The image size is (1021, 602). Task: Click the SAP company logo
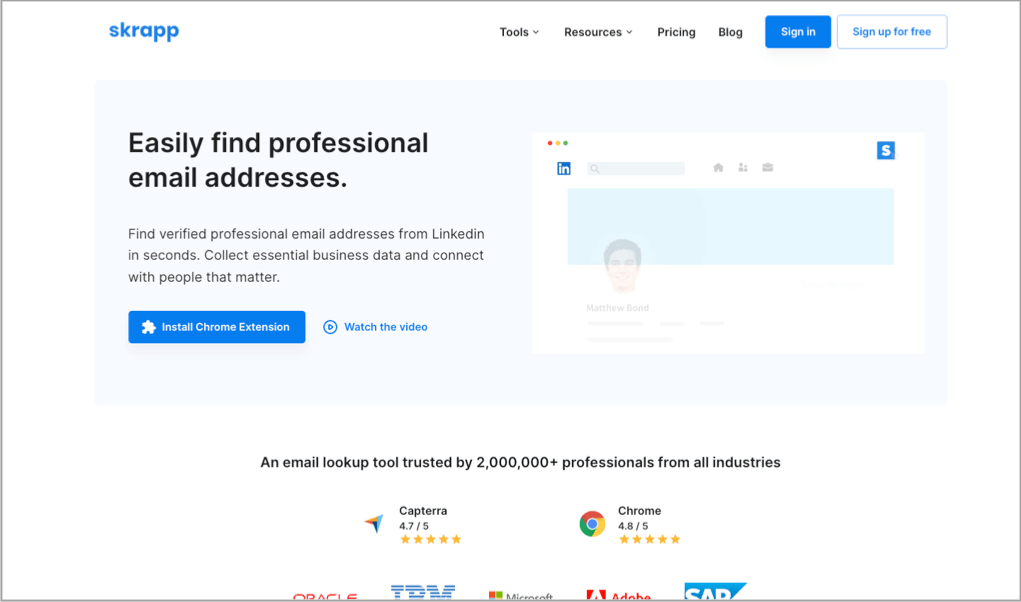coord(714,592)
